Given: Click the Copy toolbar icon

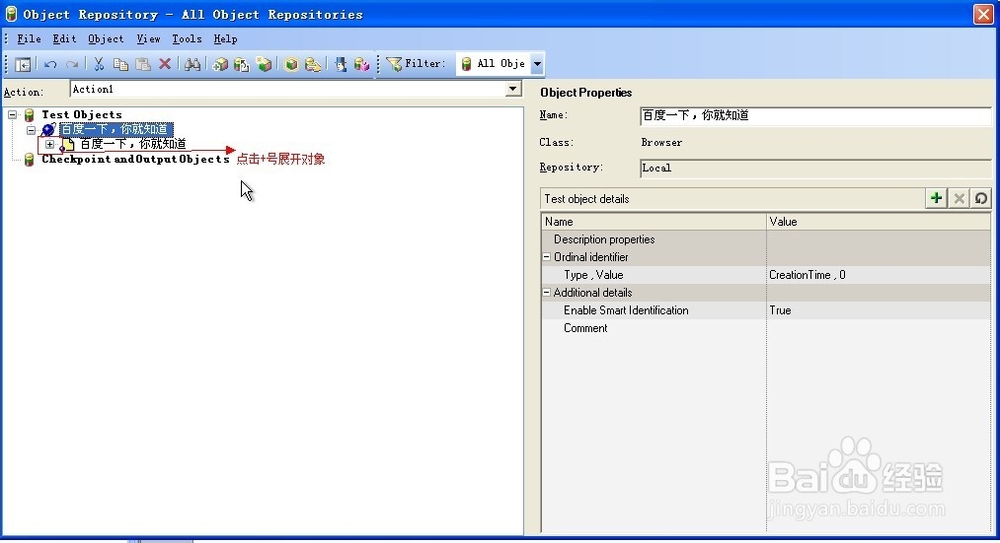Looking at the screenshot, I should click(121, 64).
